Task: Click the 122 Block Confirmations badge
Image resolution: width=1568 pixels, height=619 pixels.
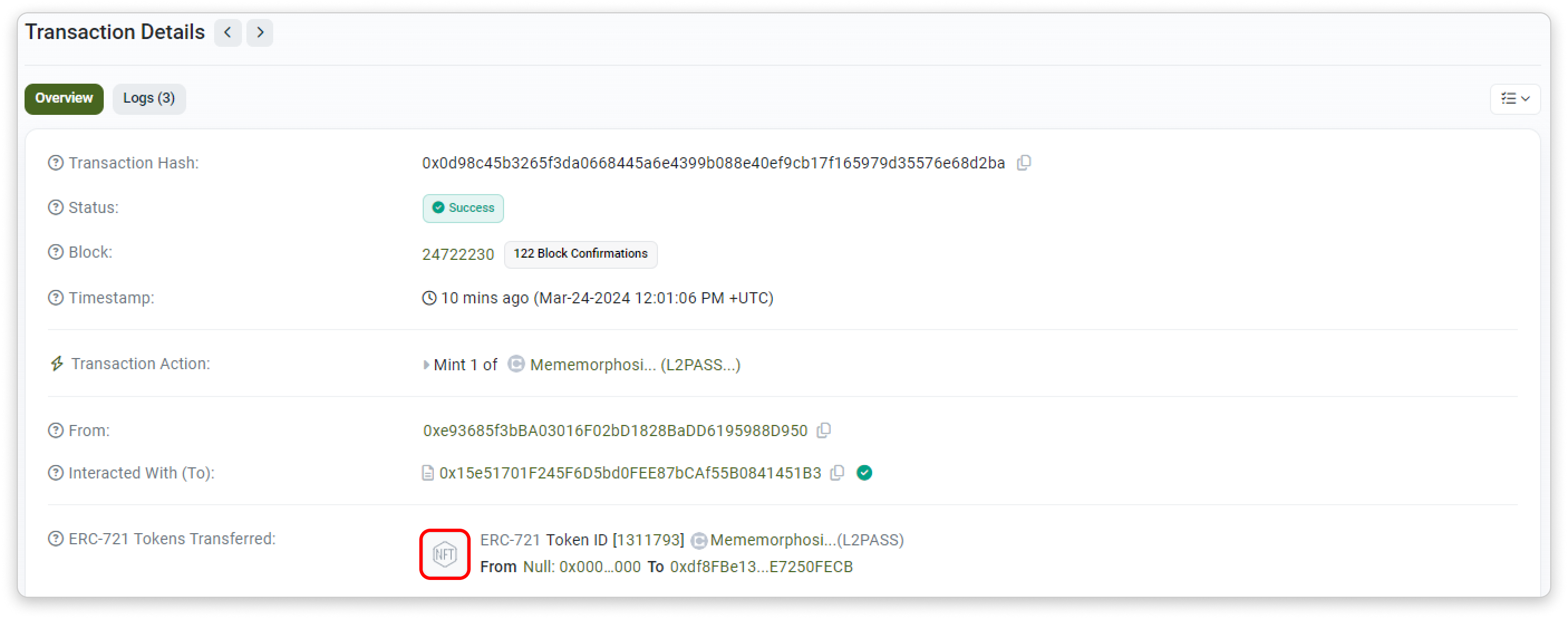Action: [580, 254]
